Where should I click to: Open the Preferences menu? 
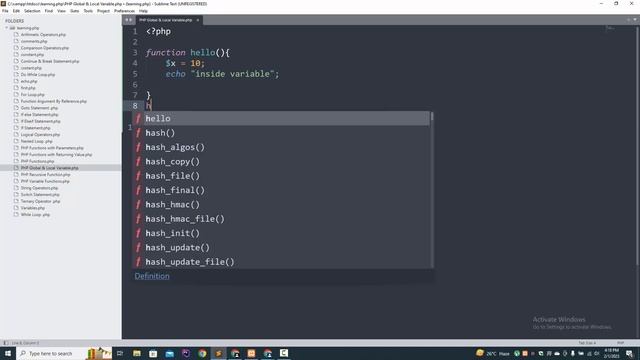click(x=124, y=11)
